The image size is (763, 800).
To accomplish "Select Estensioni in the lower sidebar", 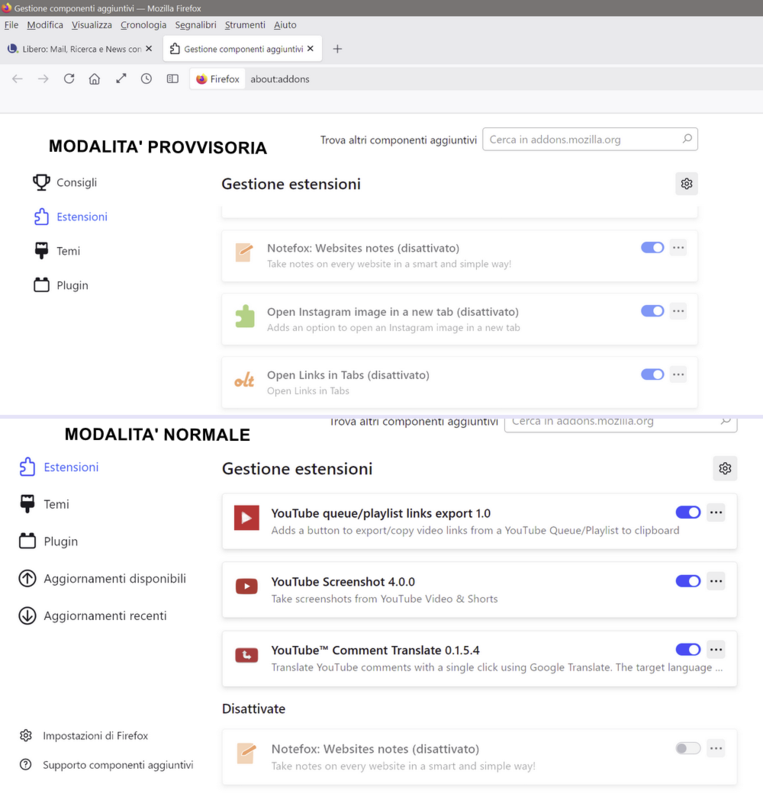I will coord(59,467).
